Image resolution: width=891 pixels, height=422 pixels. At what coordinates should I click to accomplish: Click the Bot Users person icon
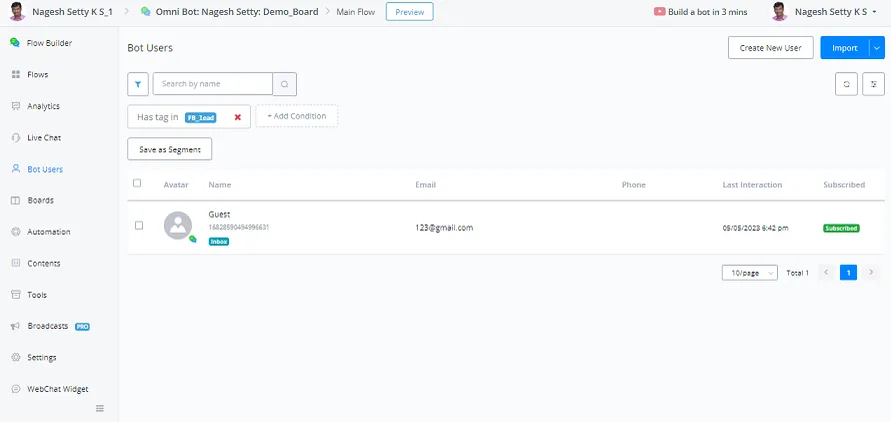point(16,169)
